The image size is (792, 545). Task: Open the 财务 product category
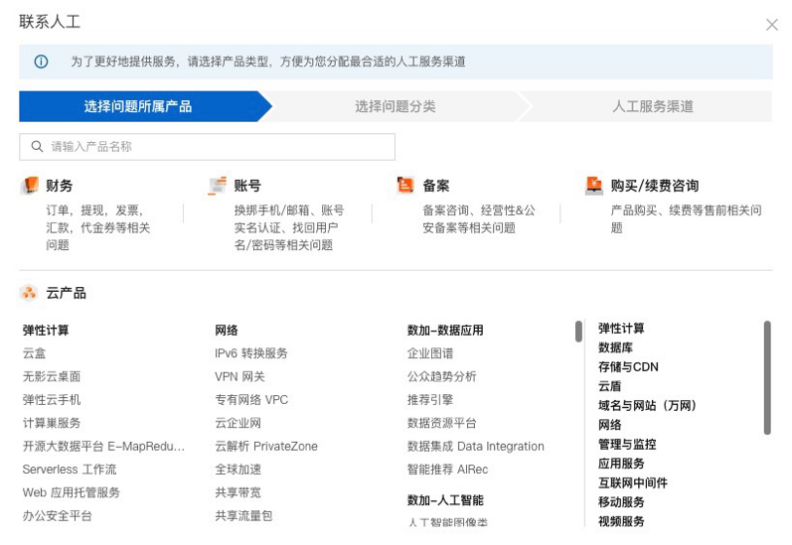[59, 185]
